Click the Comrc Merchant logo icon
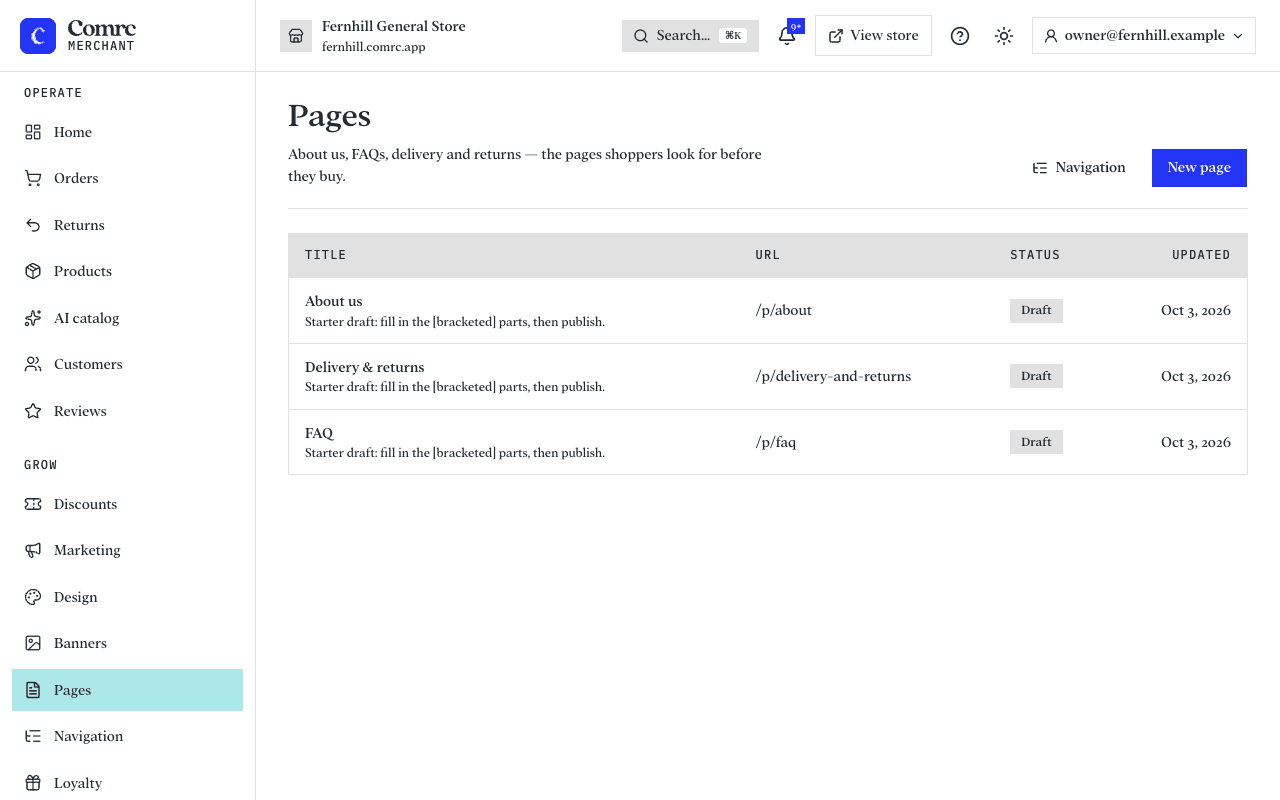The width and height of the screenshot is (1280, 800). tap(38, 36)
